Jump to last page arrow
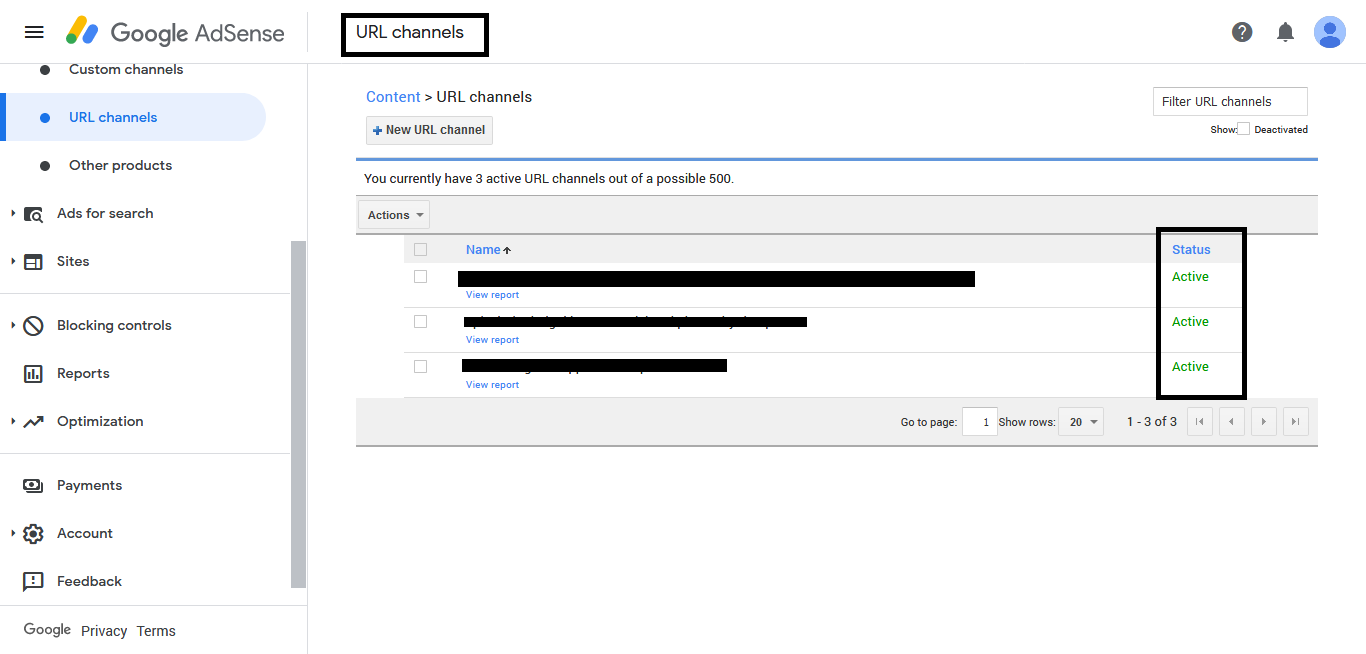 1296,422
